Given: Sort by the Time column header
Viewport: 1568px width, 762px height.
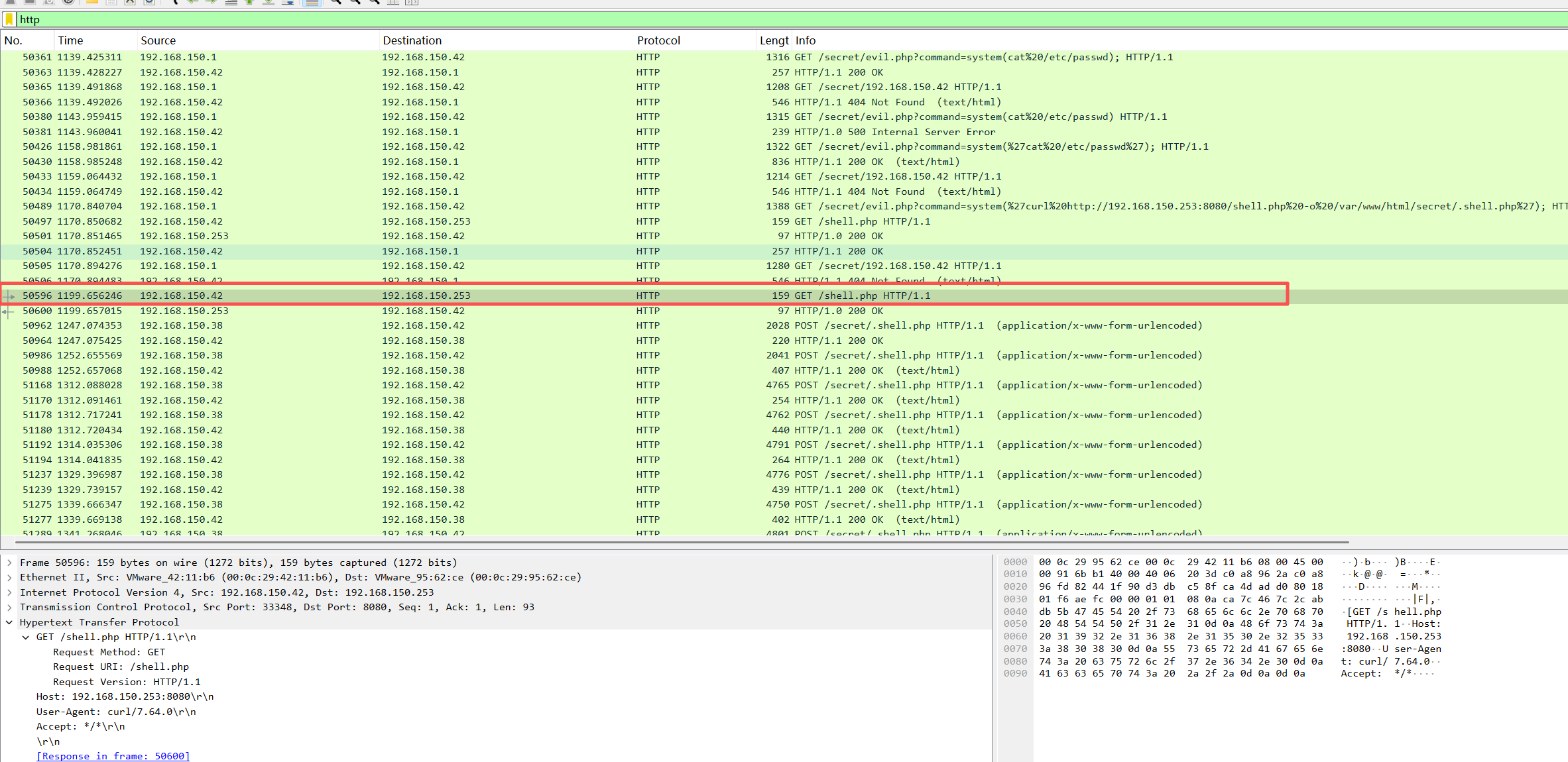Looking at the screenshot, I should pyautogui.click(x=70, y=40).
